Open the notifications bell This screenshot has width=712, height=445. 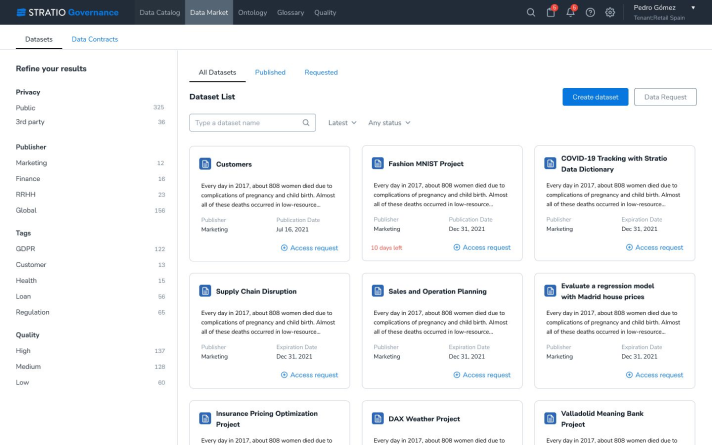click(570, 12)
